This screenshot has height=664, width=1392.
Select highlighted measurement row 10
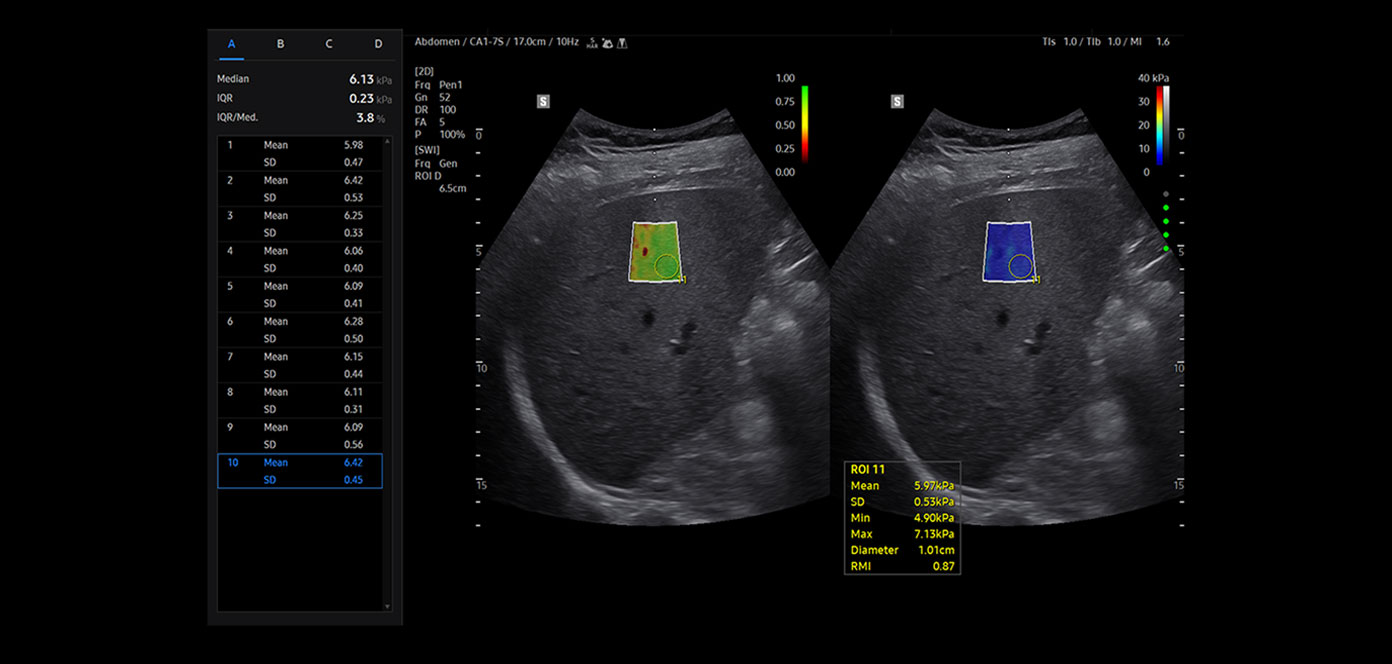[300, 471]
